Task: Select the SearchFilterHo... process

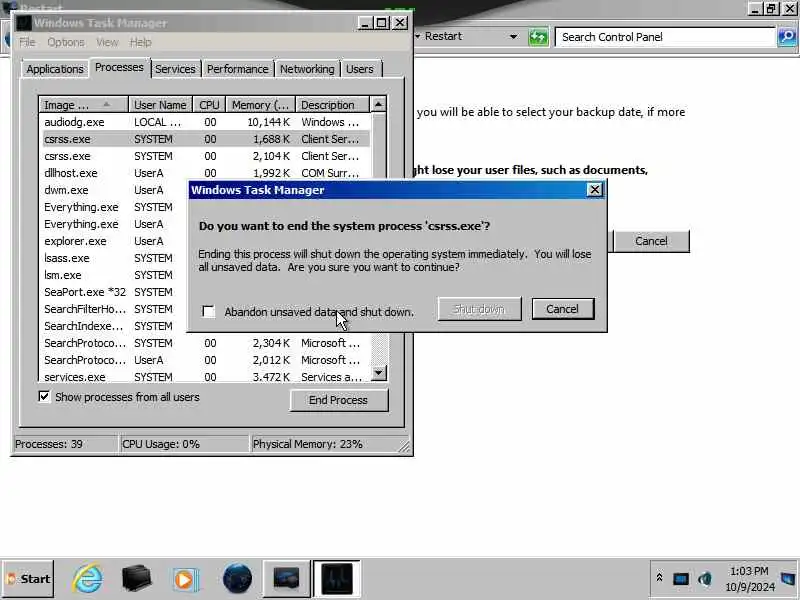Action: click(x=113, y=309)
